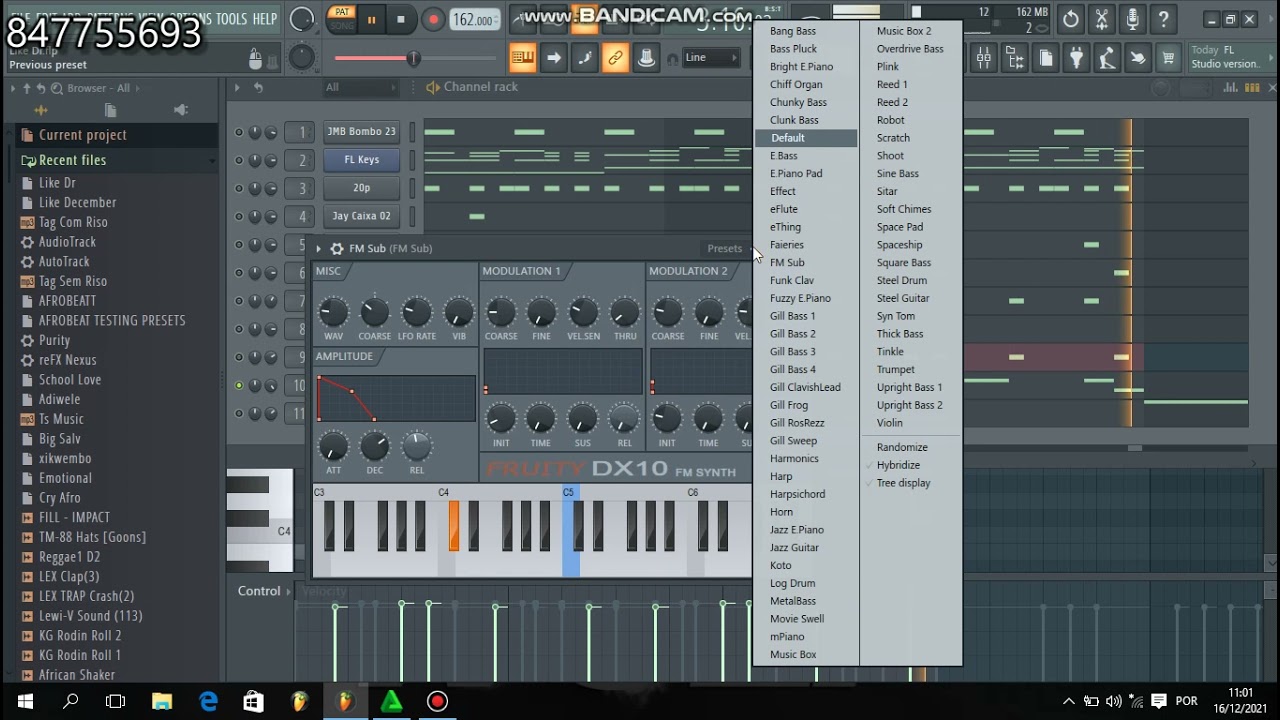Expand the FM Sub plugin menu arrow
This screenshot has width=1280, height=720.
(x=318, y=248)
